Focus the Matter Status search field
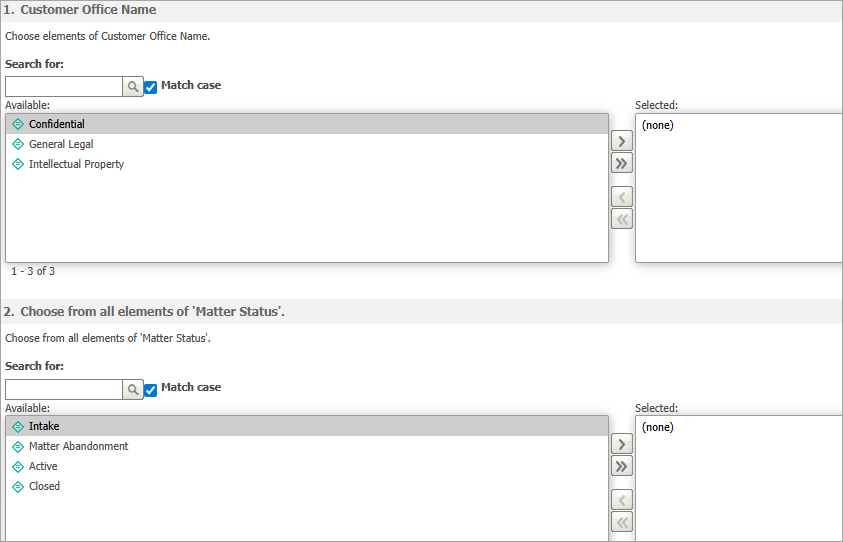This screenshot has width=843, height=542. point(64,389)
